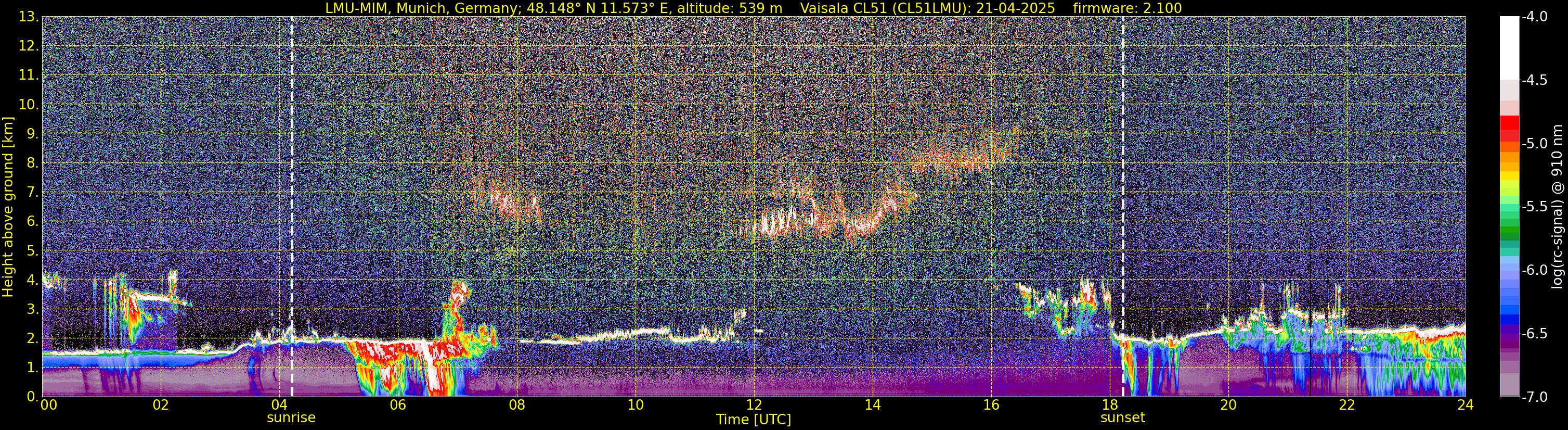The height and width of the screenshot is (430, 1568).
Task: Click the height axis tick '5.'
Action: point(33,251)
